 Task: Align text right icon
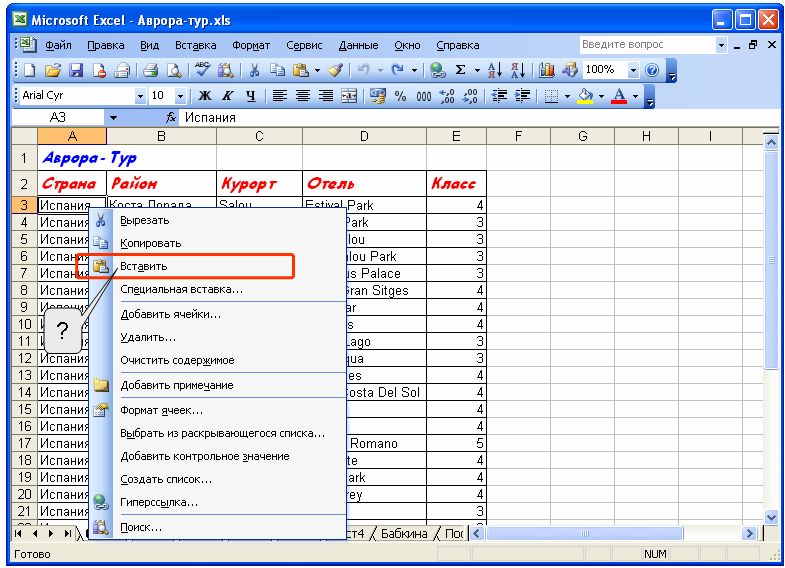point(326,96)
